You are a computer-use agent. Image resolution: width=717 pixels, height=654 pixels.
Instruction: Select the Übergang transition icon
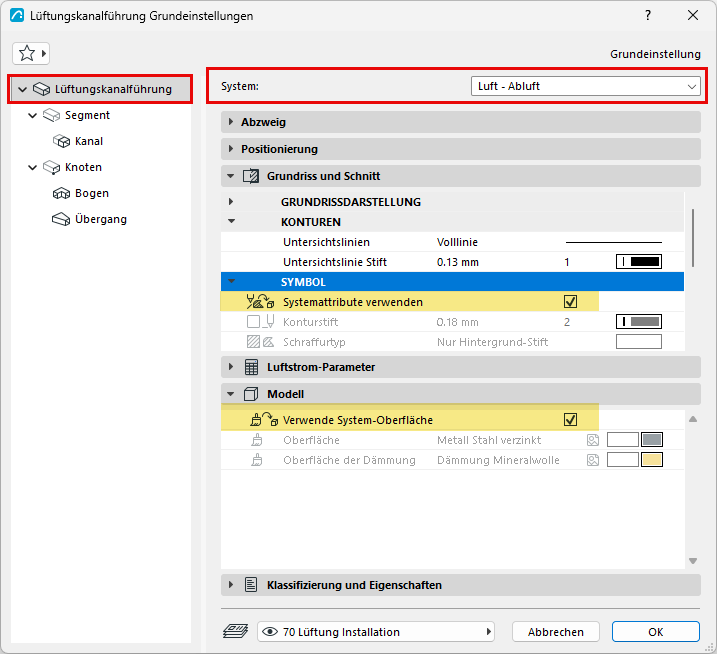pos(61,220)
